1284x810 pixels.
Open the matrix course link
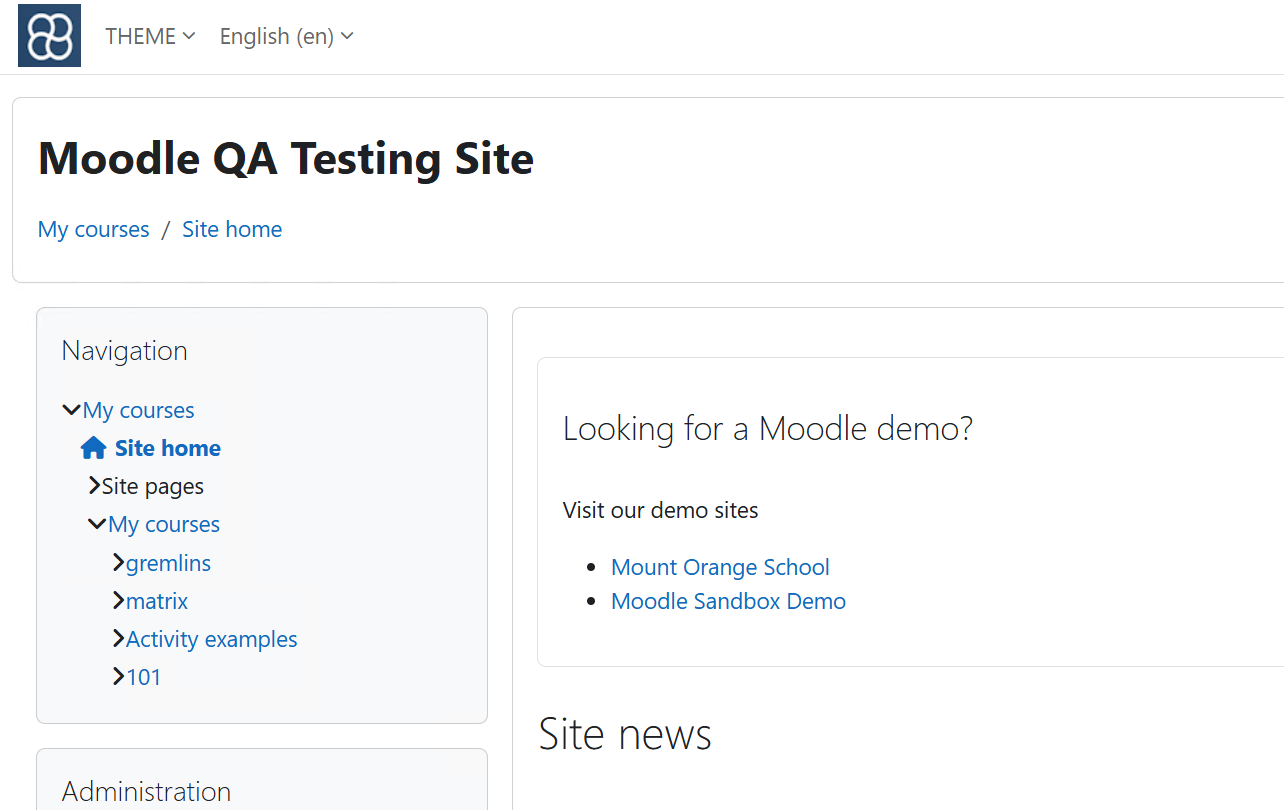(x=157, y=601)
